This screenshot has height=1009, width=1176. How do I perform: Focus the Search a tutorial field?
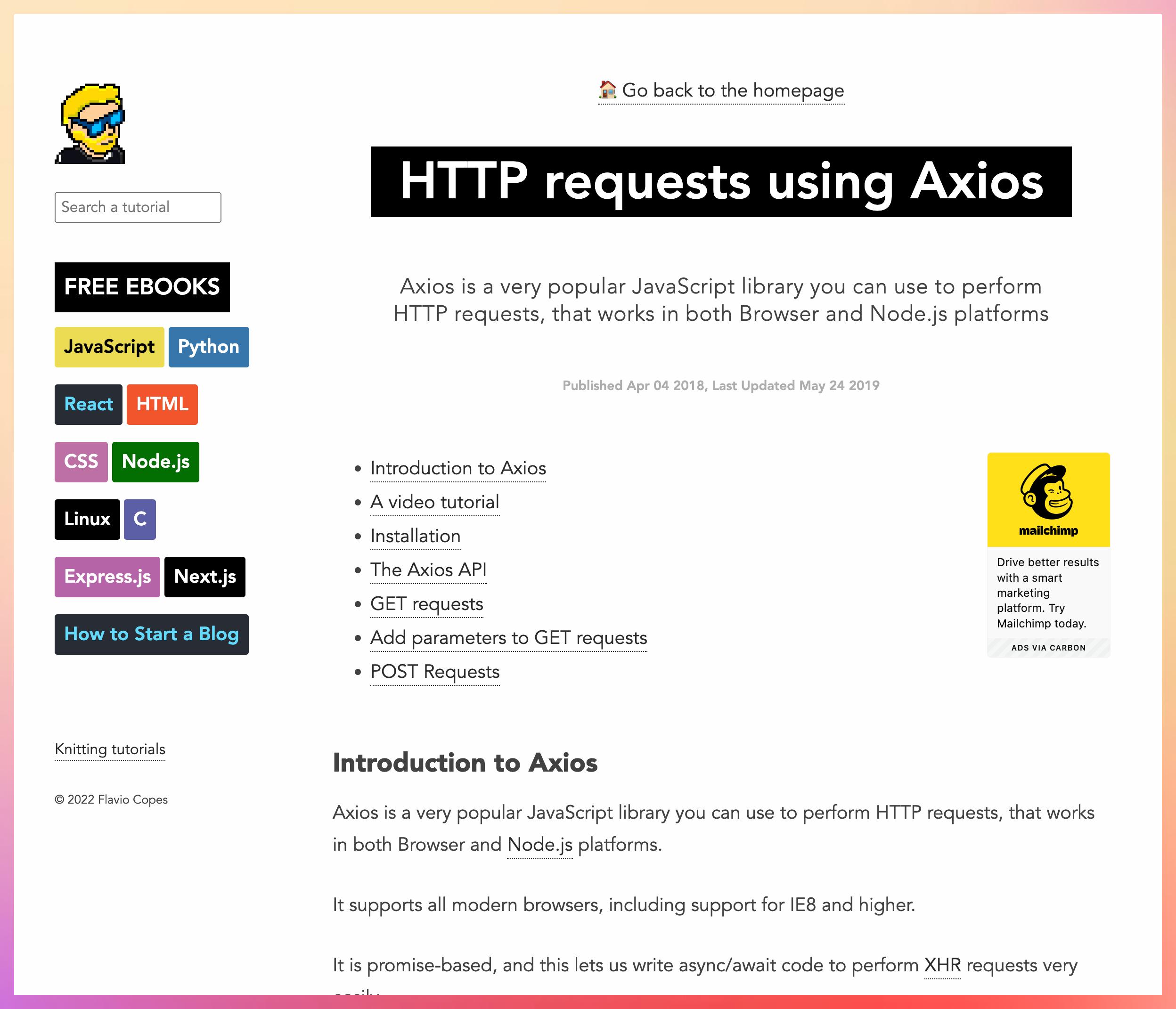click(x=138, y=207)
